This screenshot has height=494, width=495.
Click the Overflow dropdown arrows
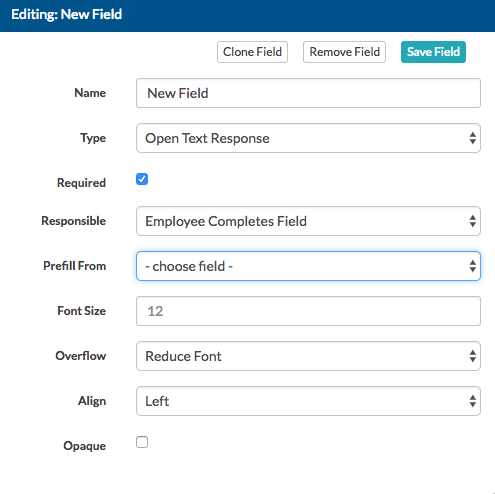[472, 356]
